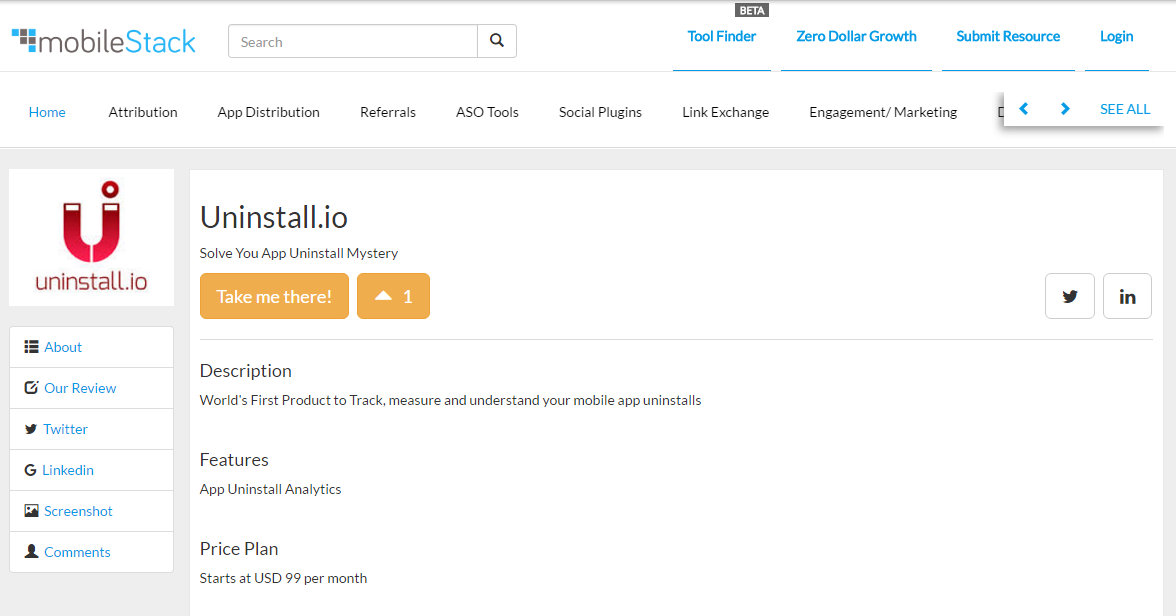1176x616 pixels.
Task: Select the App Distribution category
Action: coord(268,112)
